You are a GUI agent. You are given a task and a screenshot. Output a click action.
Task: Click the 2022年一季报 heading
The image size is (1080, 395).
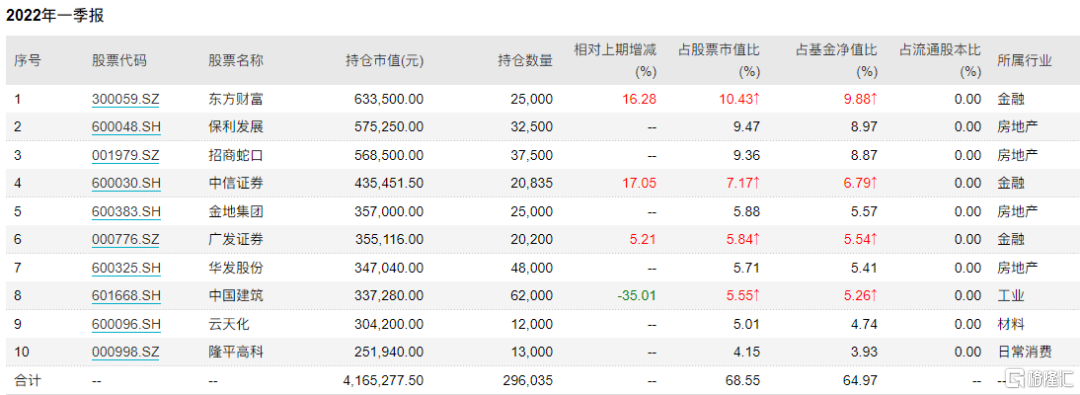[x=55, y=16]
